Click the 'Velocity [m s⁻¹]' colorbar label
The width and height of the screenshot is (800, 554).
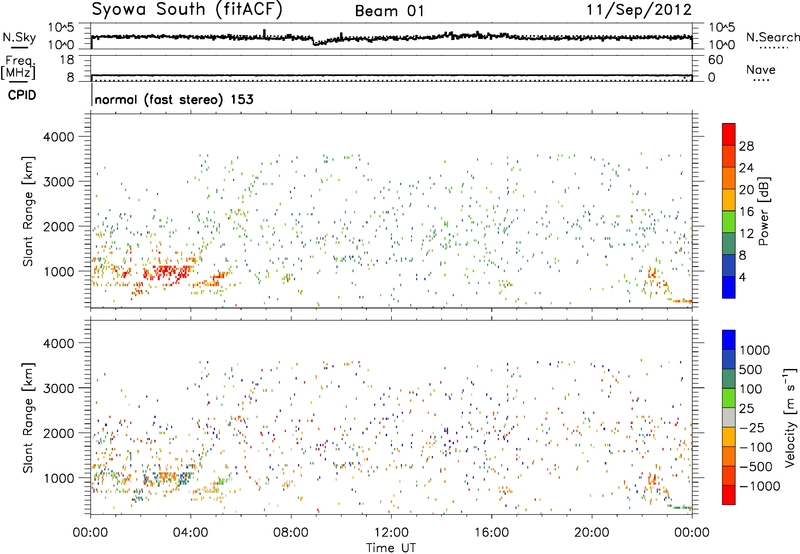coord(790,417)
